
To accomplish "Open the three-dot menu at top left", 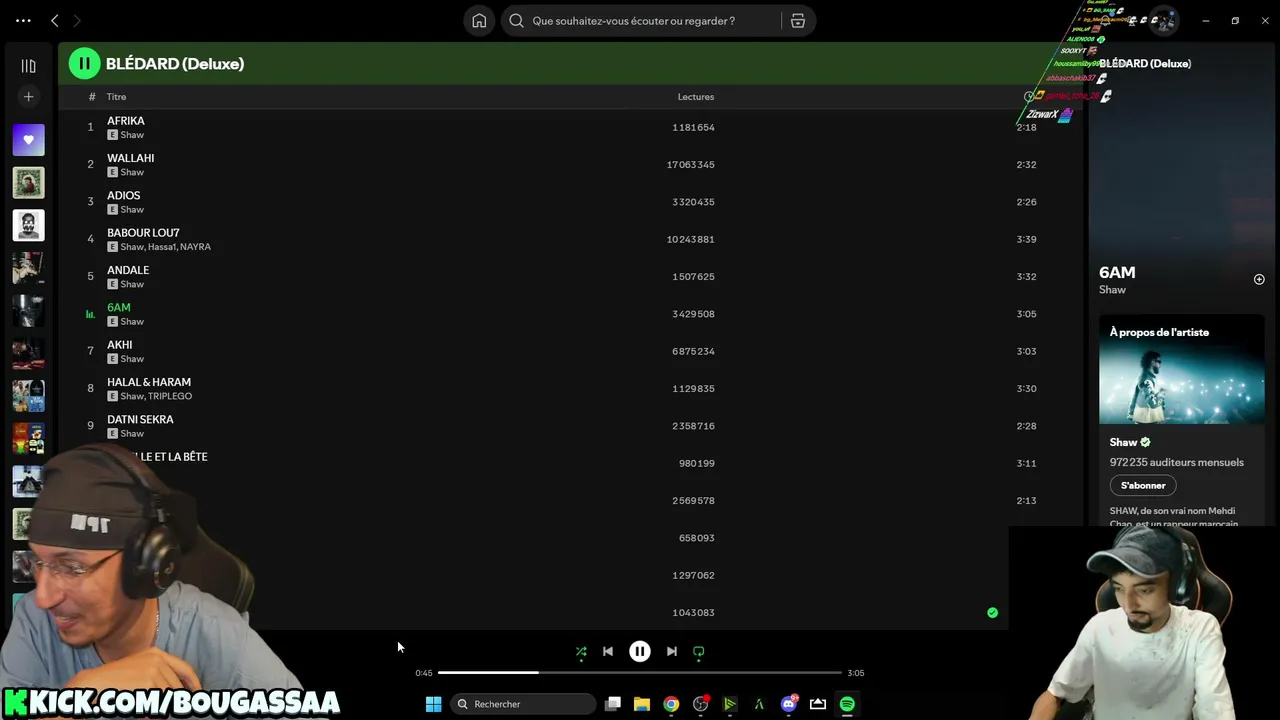I will pos(23,21).
